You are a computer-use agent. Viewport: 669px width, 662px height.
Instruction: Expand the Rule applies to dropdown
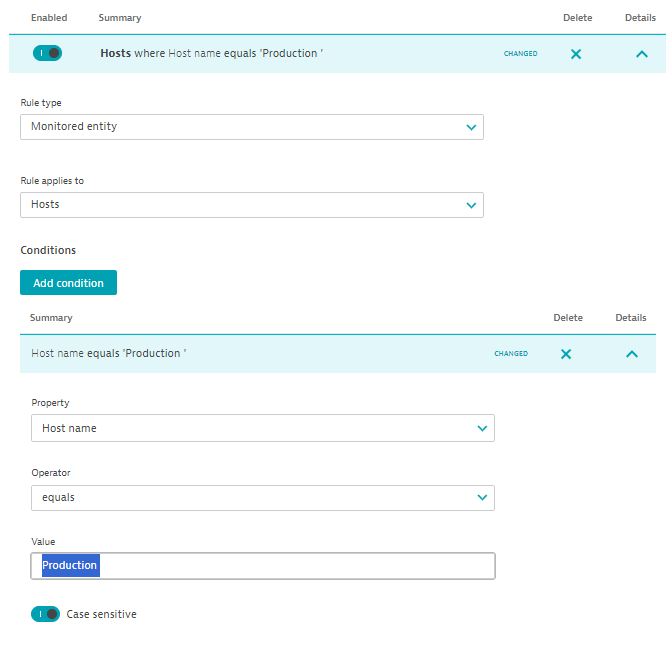click(252, 204)
